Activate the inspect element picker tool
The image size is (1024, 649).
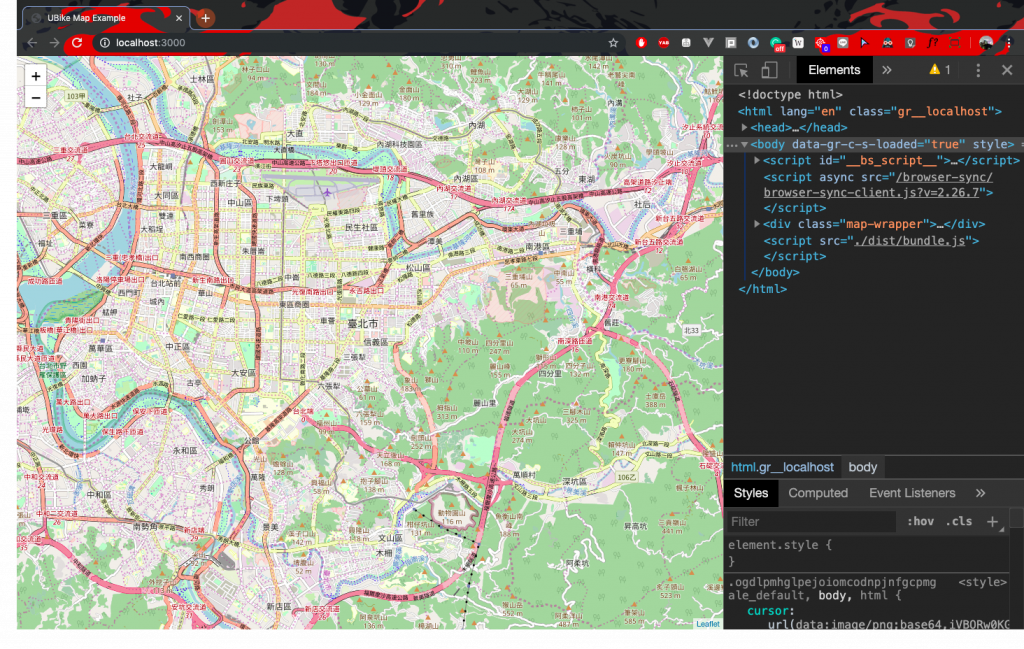click(x=741, y=71)
